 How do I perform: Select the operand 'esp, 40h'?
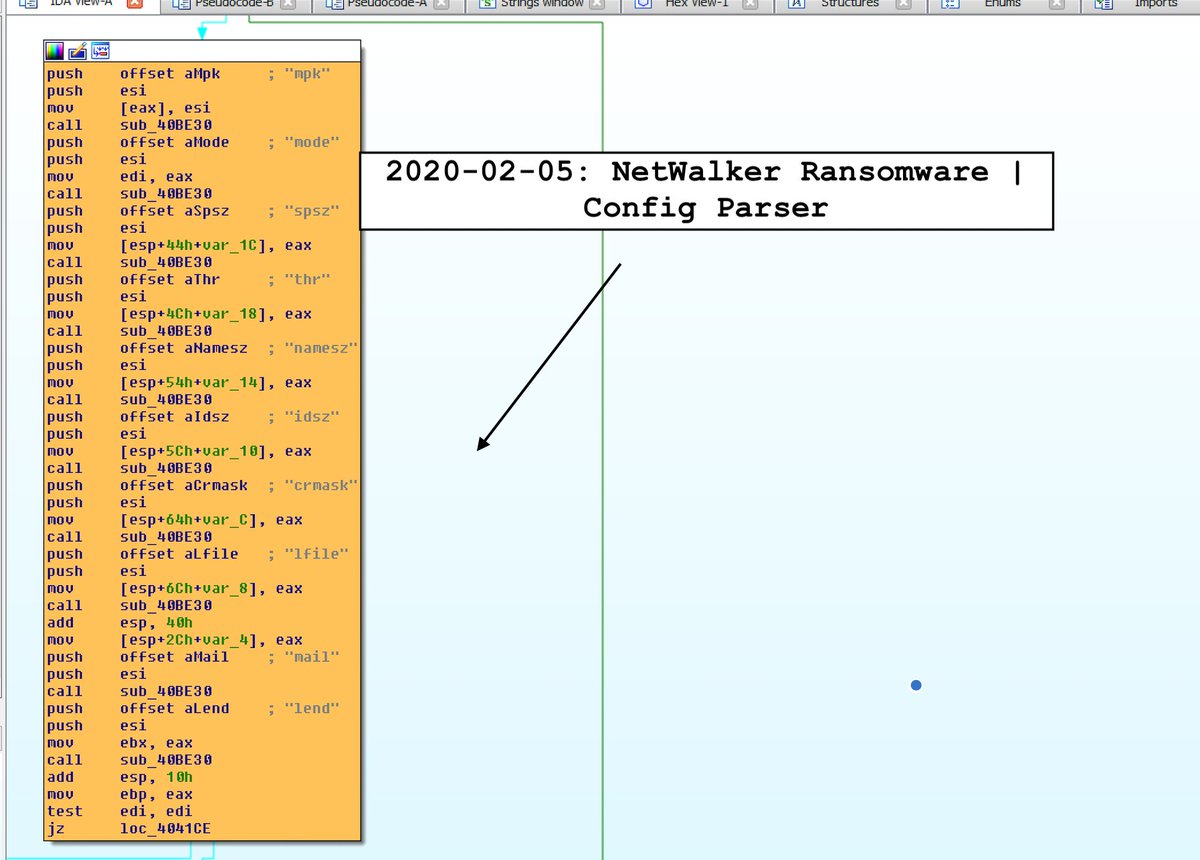[156, 623]
